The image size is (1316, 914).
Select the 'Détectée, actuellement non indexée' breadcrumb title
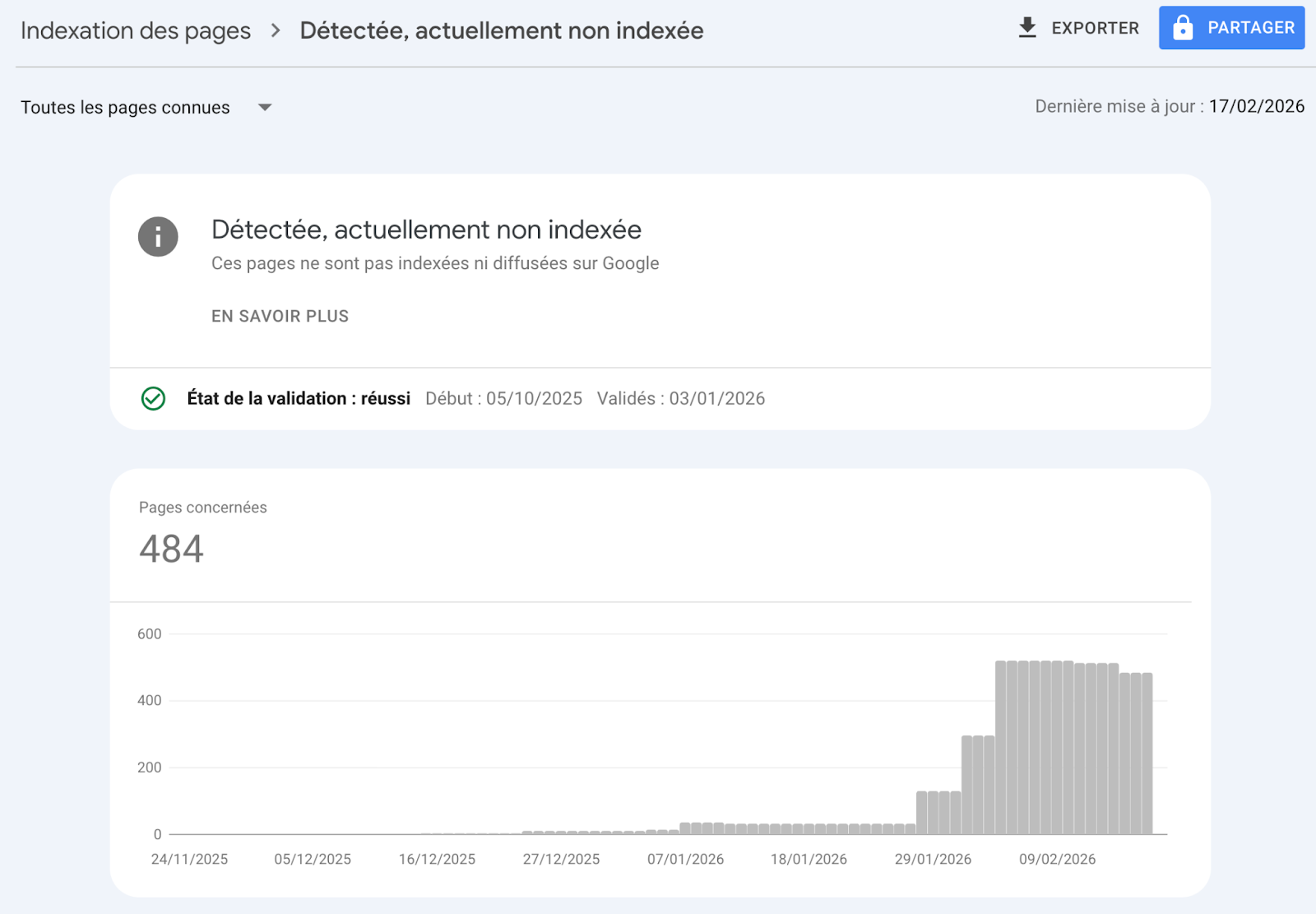click(501, 31)
